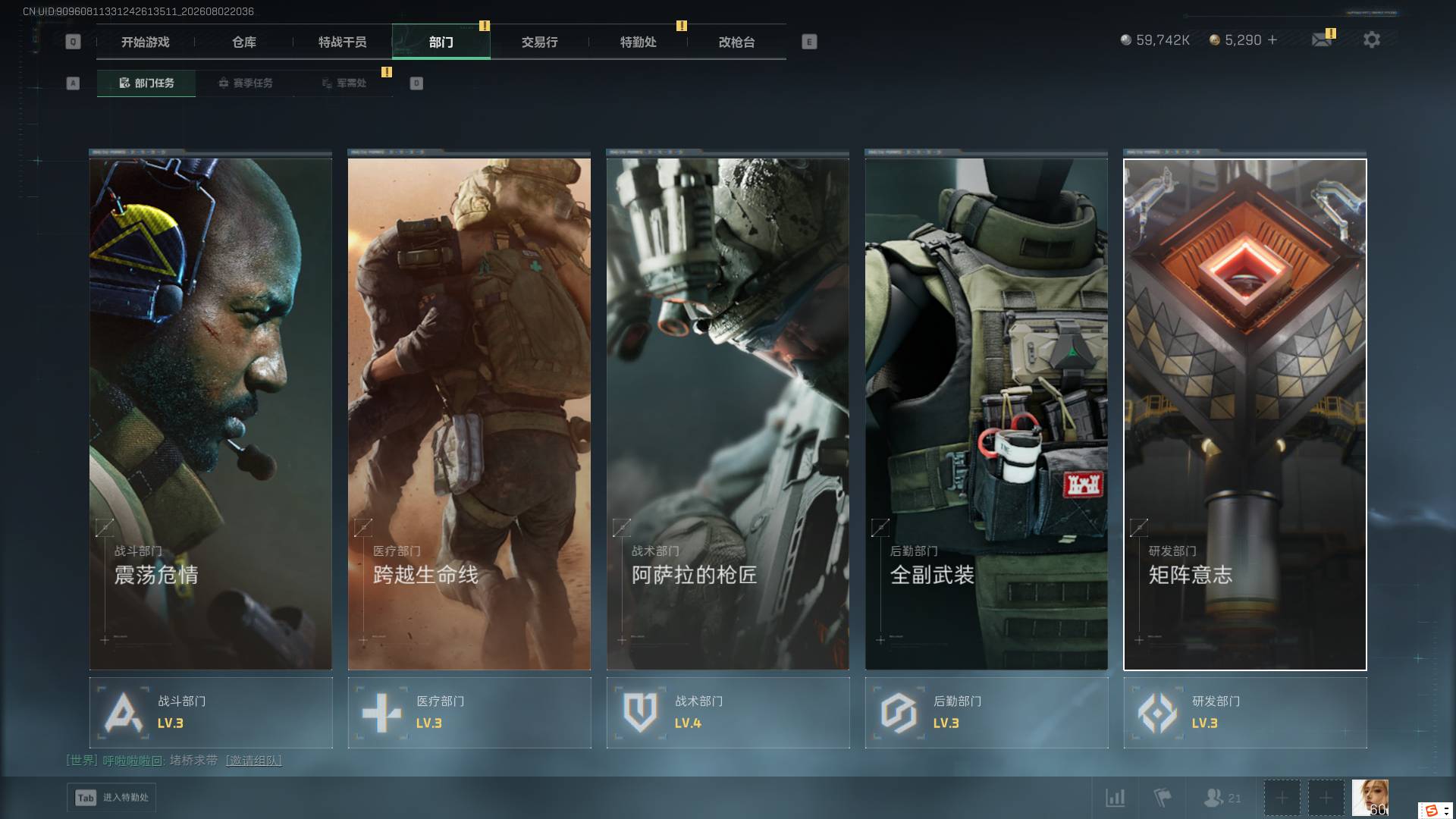Click the 战术部门 LV.4 level panel
The height and width of the screenshot is (819, 1456).
click(728, 713)
